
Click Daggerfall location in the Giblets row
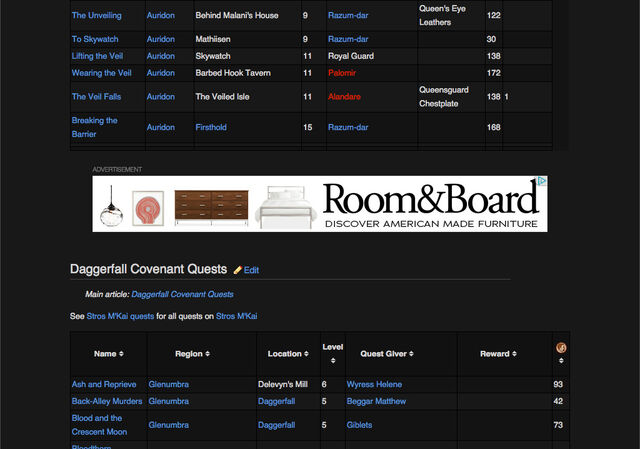coord(276,425)
